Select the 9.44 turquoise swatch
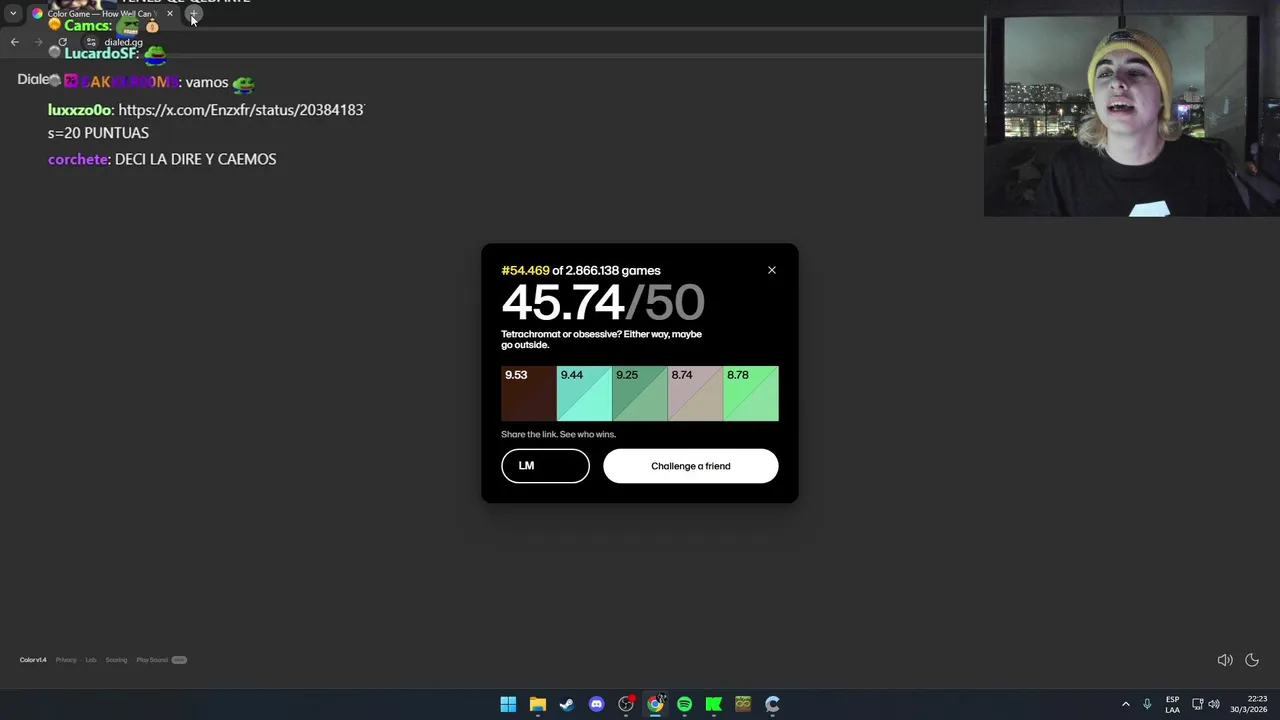Image resolution: width=1280 pixels, height=720 pixels. click(x=584, y=394)
